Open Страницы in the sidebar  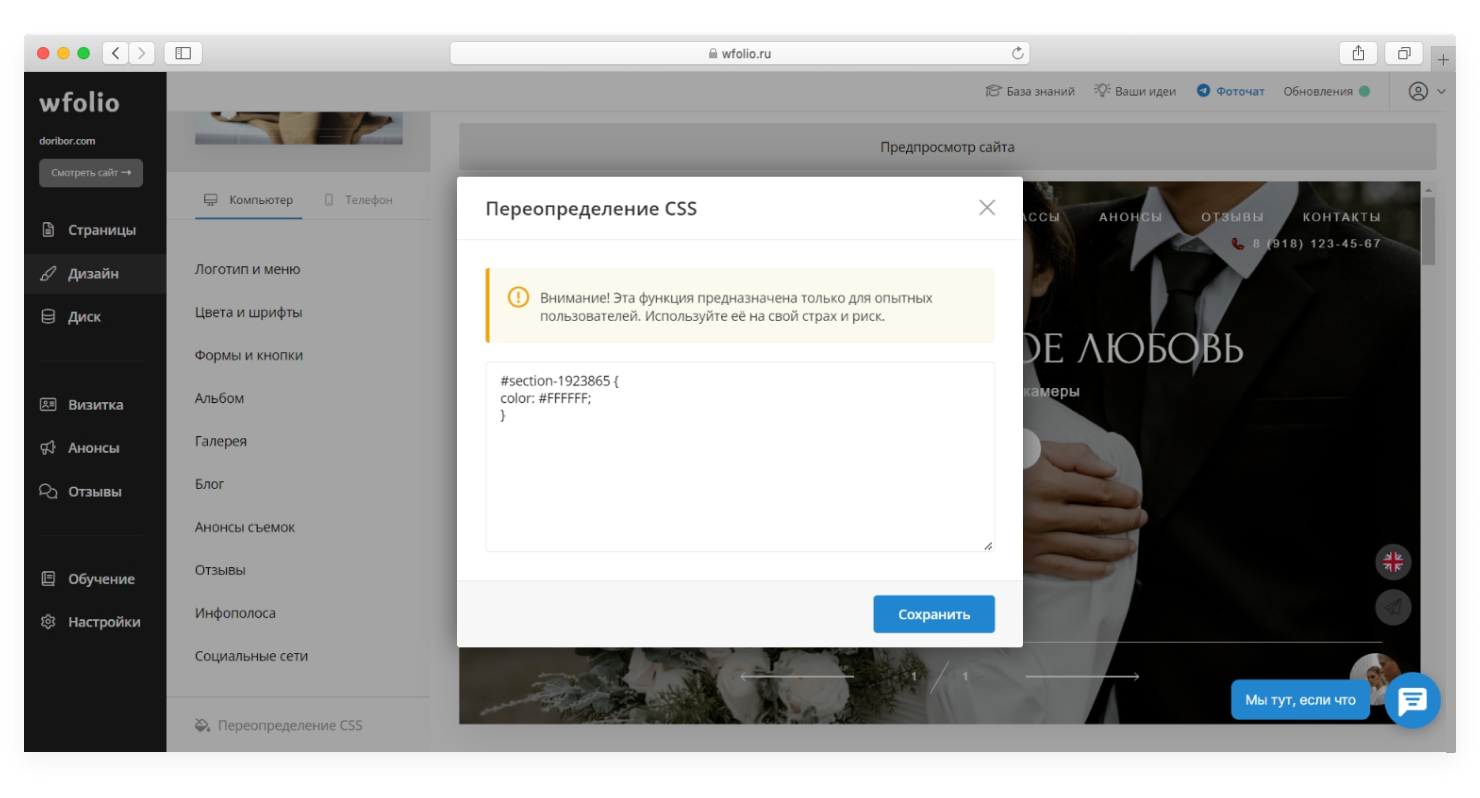(101, 230)
